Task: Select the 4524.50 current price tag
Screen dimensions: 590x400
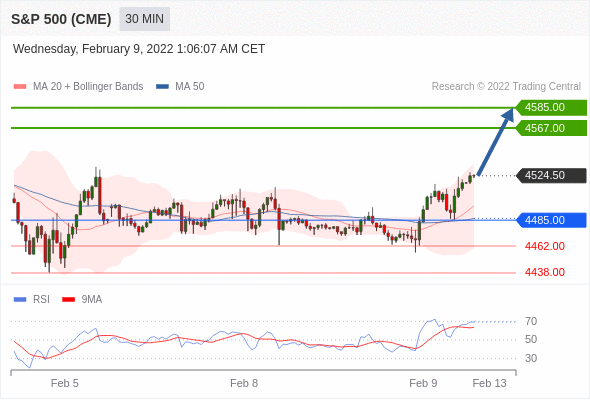Action: [x=551, y=175]
